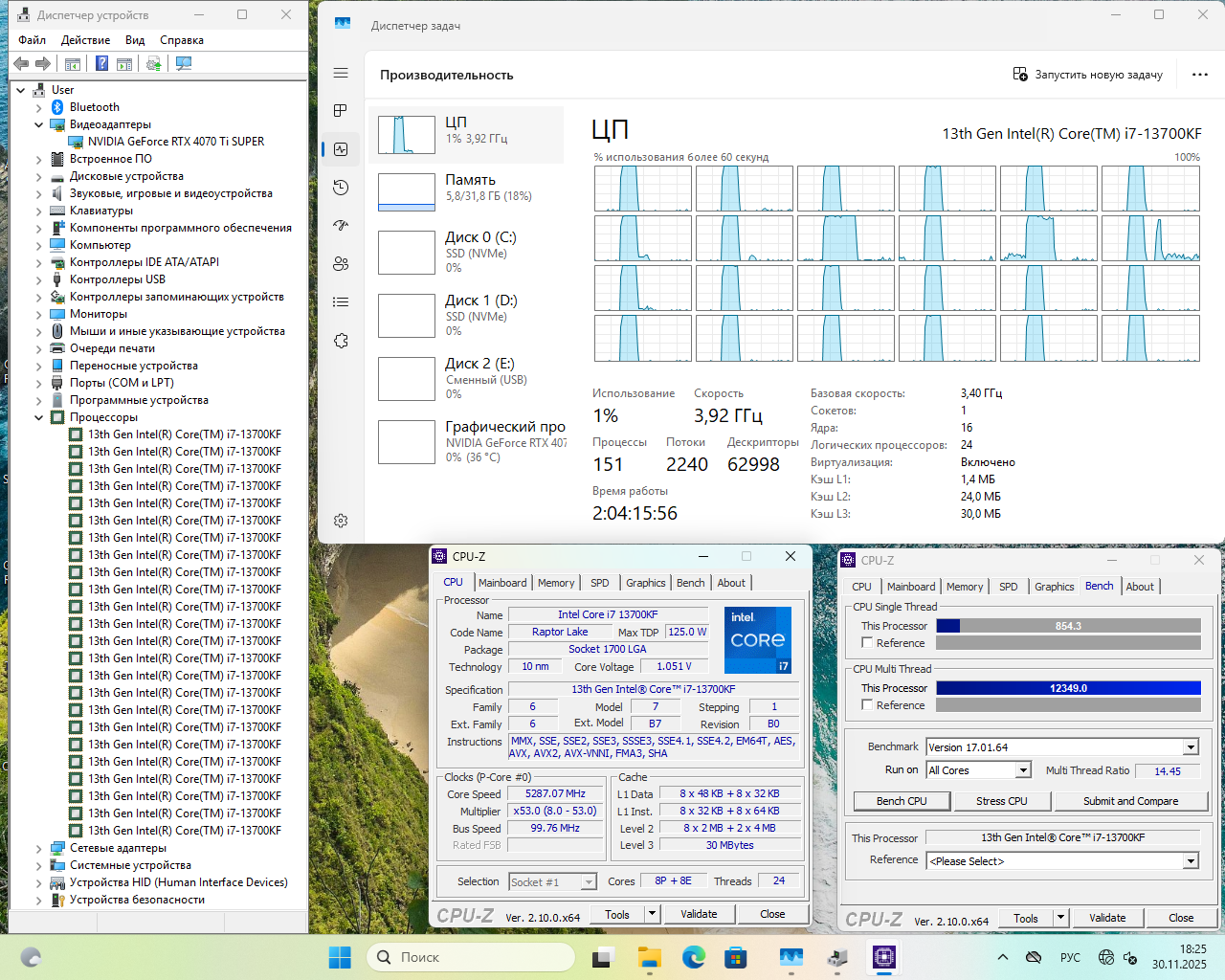
Task: Select Диск 1 (D:) in the performance list
Action: [x=467, y=315]
